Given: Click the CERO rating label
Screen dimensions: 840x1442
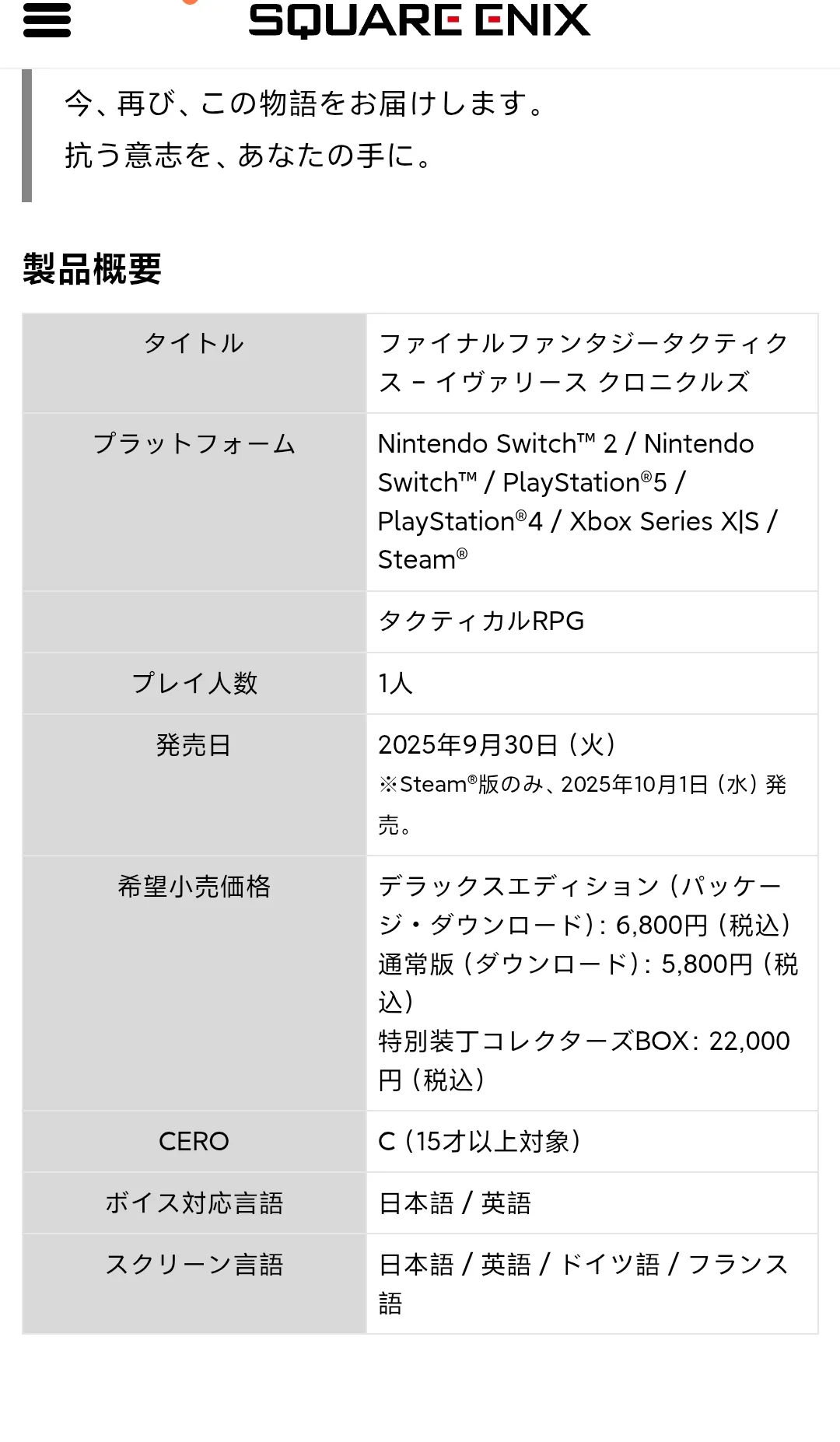Looking at the screenshot, I should click(x=194, y=1141).
